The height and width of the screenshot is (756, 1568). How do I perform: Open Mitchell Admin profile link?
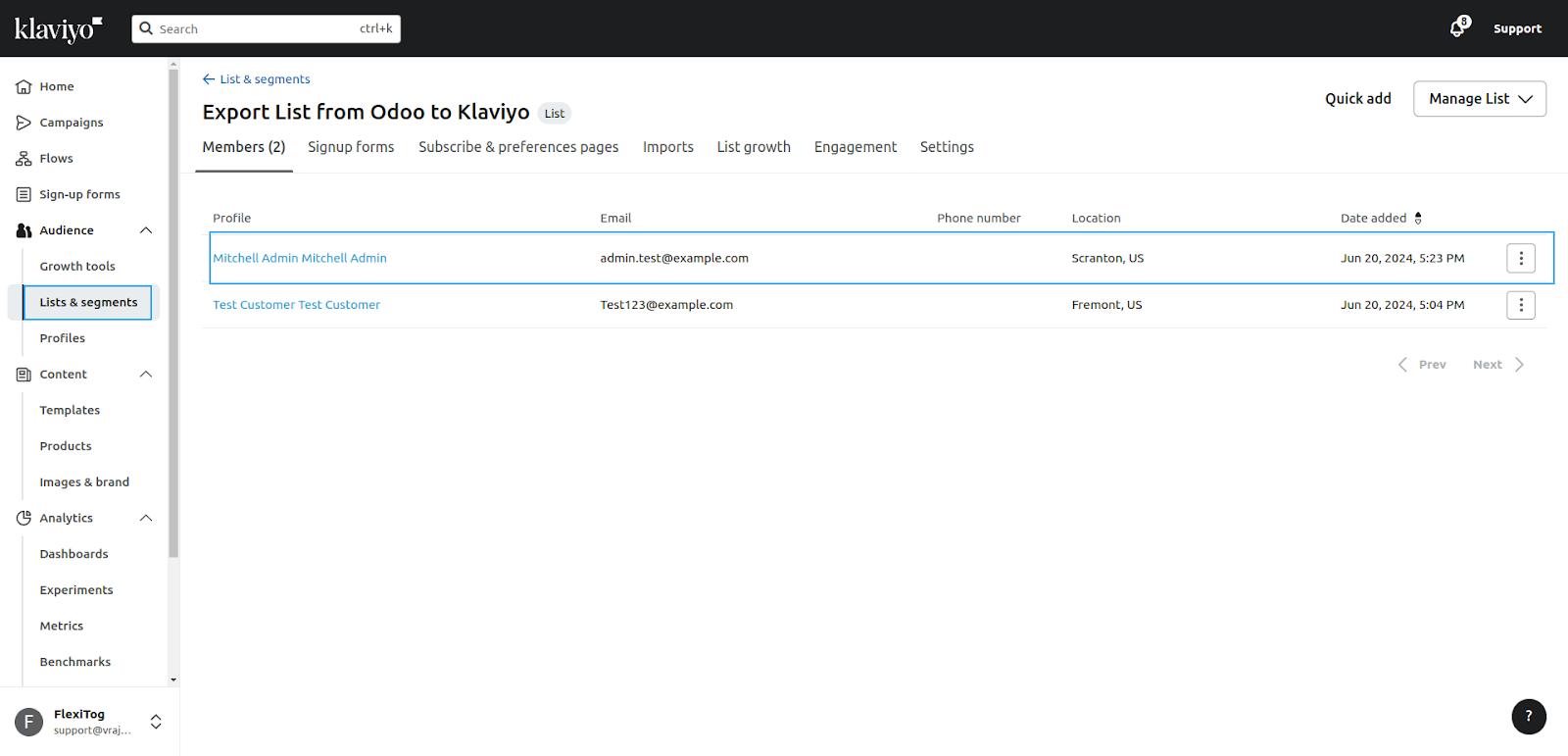(x=300, y=258)
